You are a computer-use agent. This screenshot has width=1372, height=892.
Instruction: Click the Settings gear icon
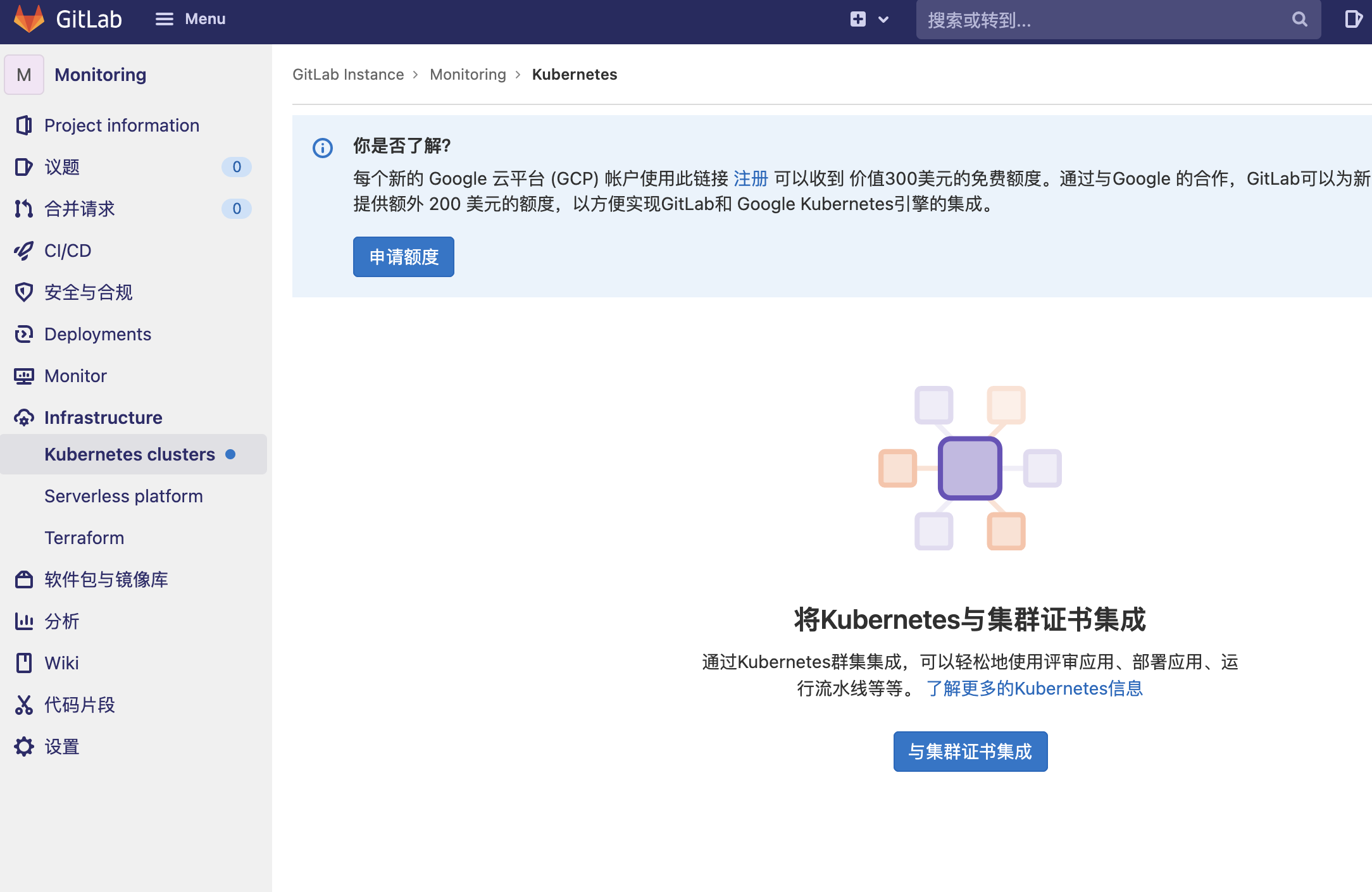pos(24,745)
